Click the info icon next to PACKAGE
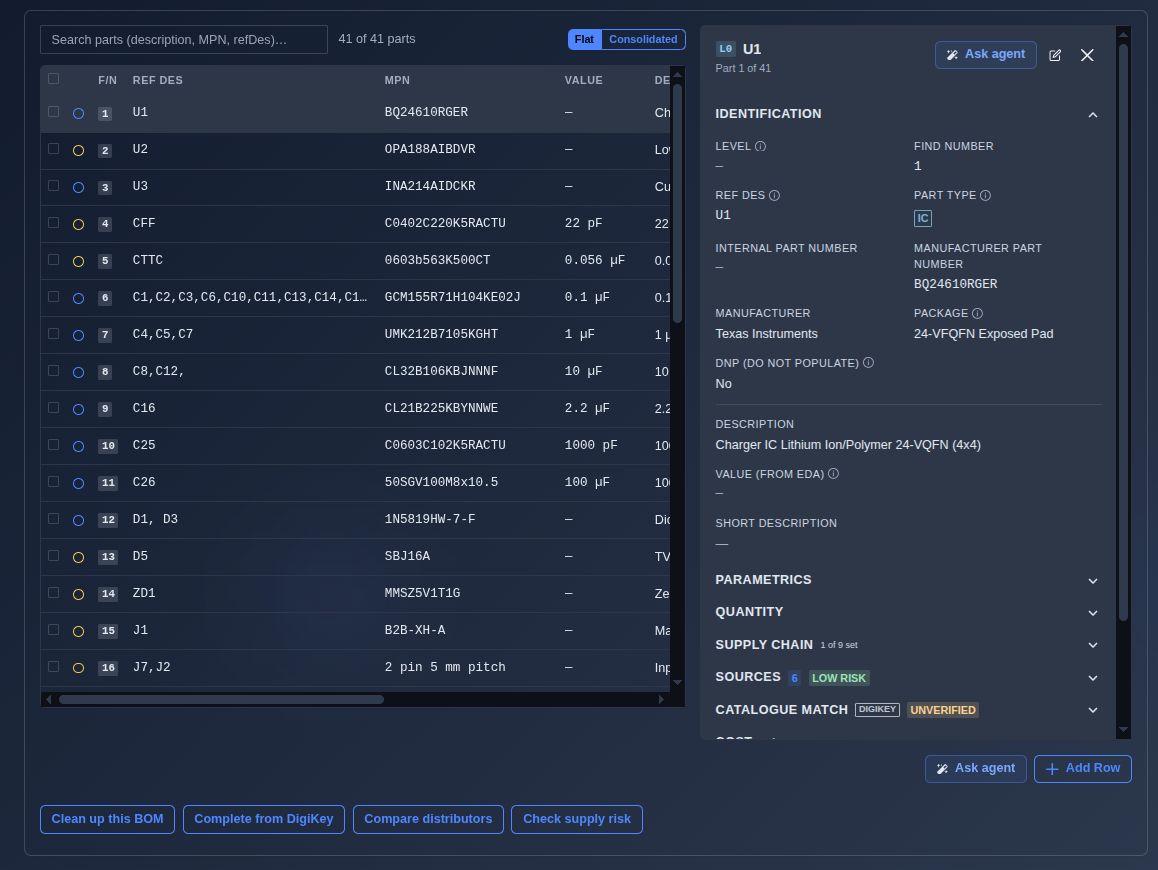The height and width of the screenshot is (870, 1158). (977, 314)
